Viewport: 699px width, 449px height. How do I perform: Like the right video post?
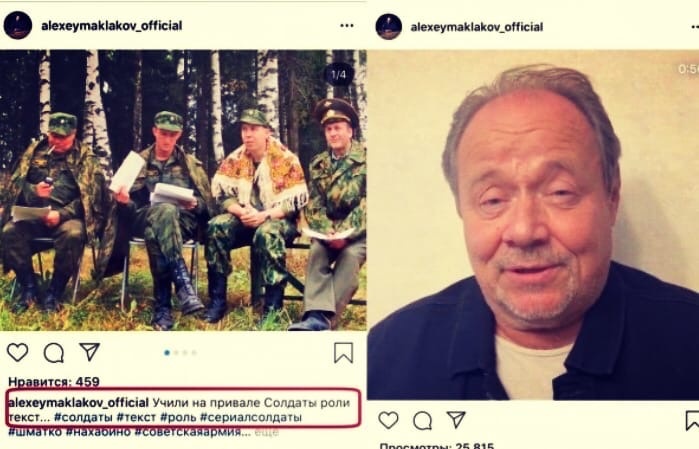(388, 420)
